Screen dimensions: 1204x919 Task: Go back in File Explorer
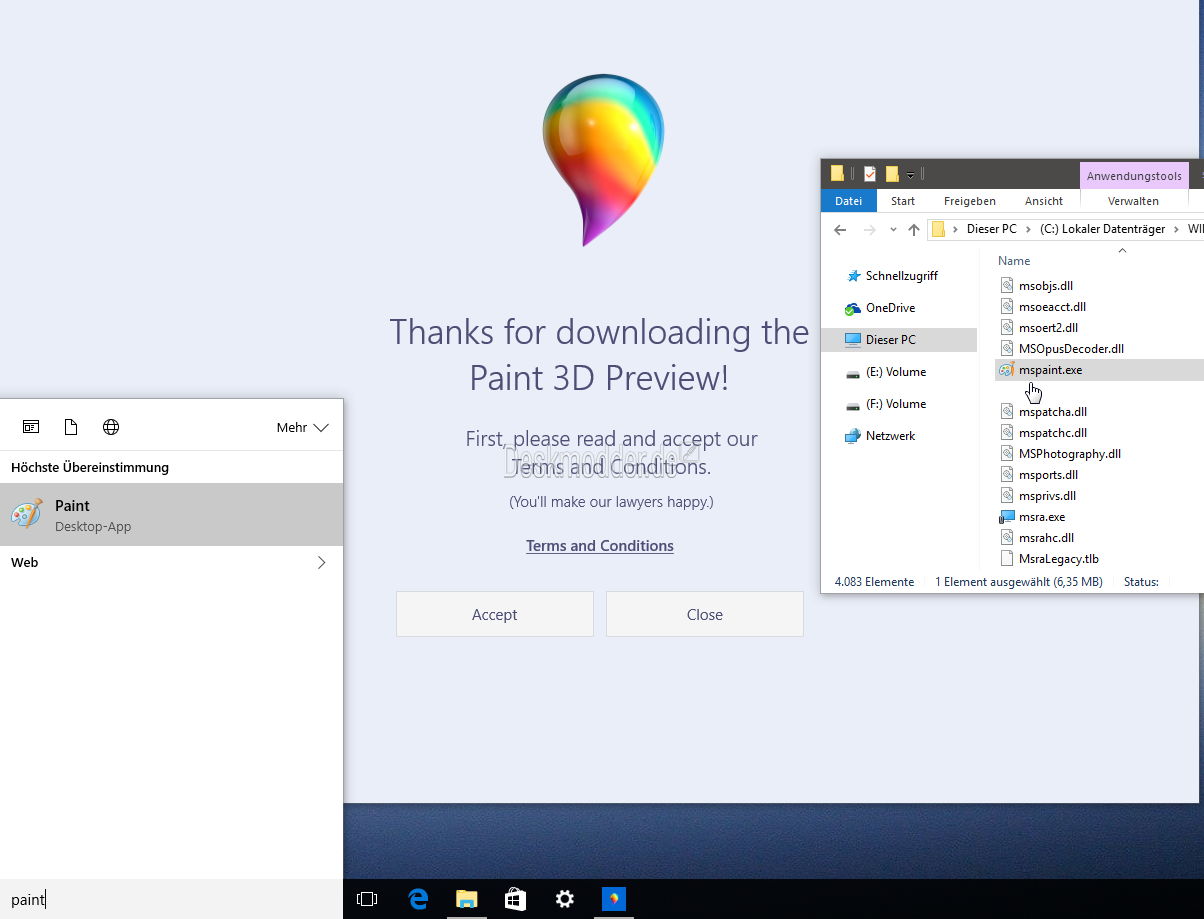840,229
